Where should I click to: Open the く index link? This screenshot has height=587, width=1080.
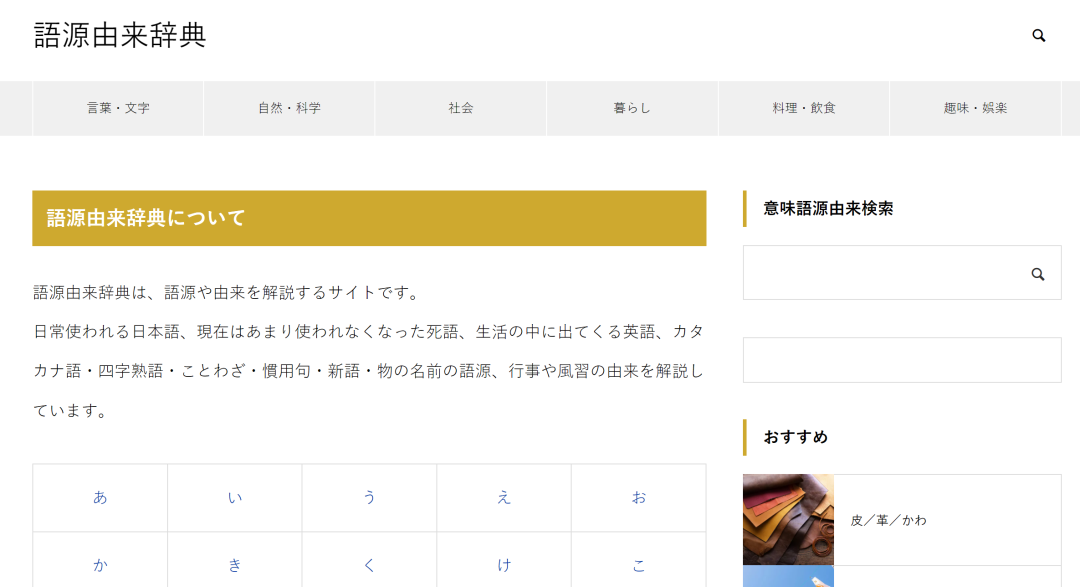click(369, 565)
